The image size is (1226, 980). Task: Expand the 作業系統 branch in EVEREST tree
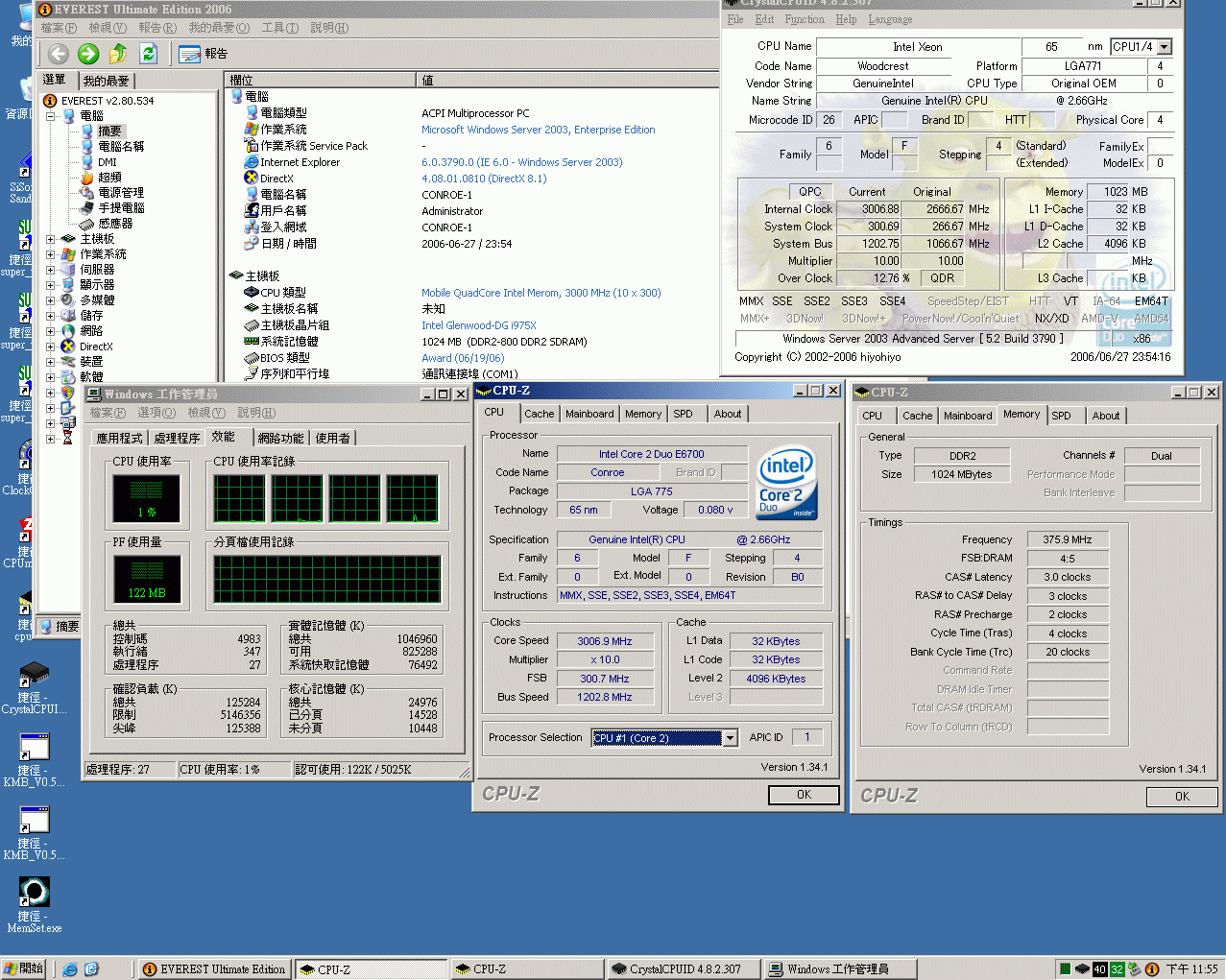[x=51, y=254]
